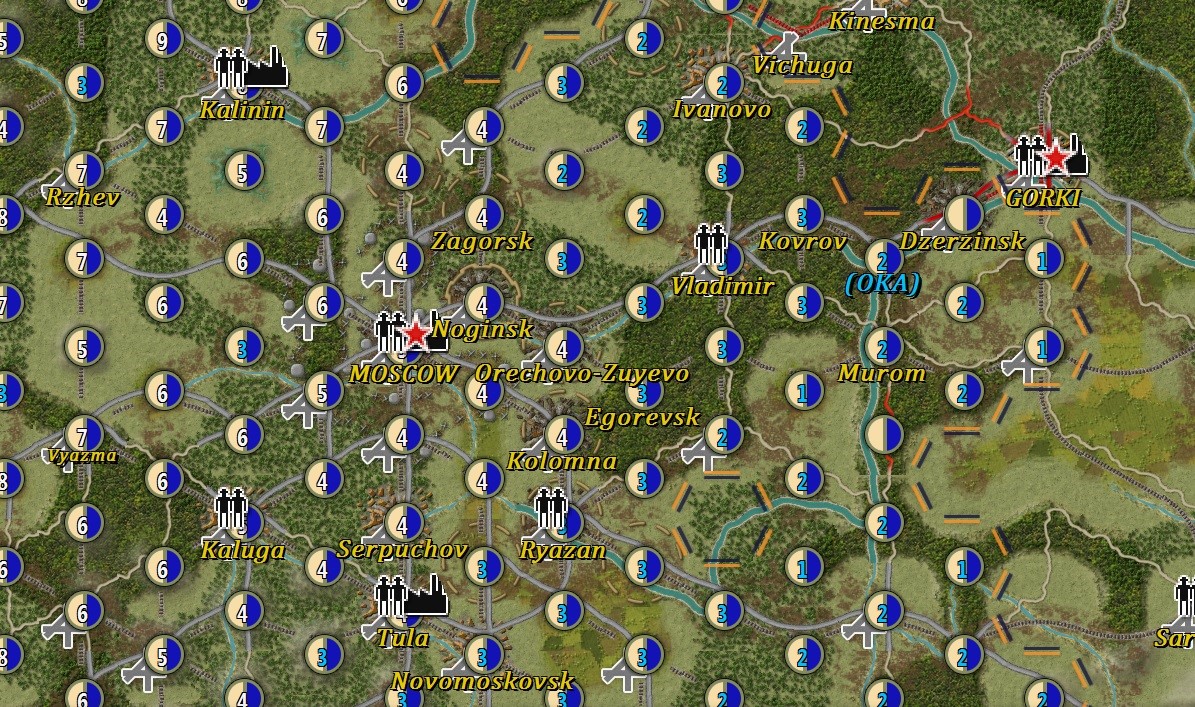The image size is (1195, 707).
Task: Select the airfield icon east of Novomoskovsk
Action: tap(624, 674)
